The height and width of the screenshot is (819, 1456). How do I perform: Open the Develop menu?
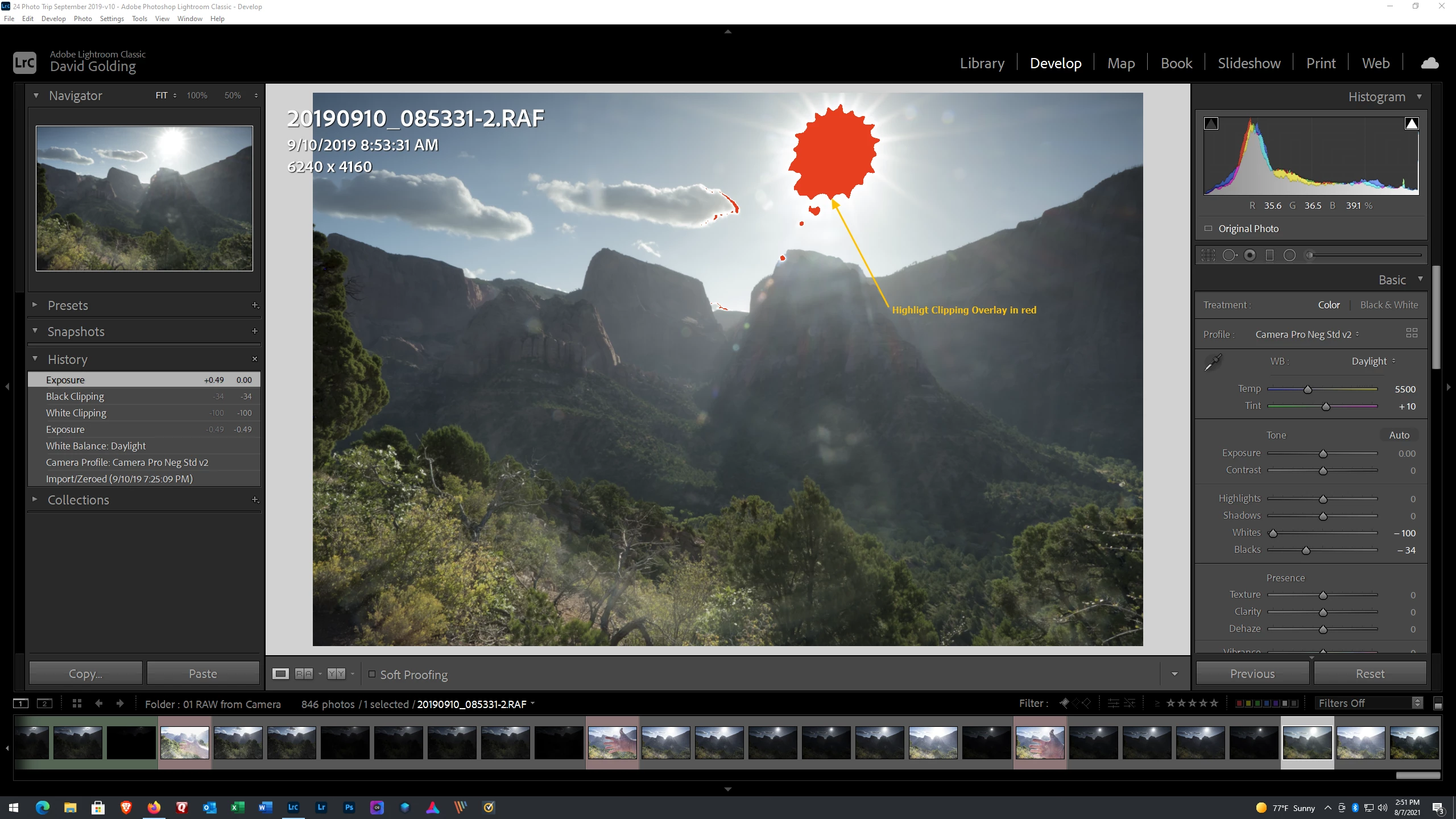coord(53,19)
